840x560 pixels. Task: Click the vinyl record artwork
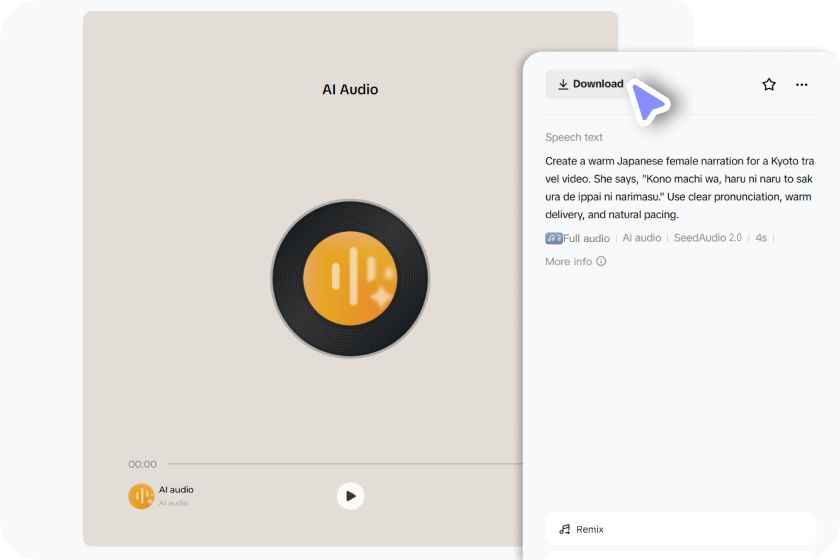click(x=350, y=278)
